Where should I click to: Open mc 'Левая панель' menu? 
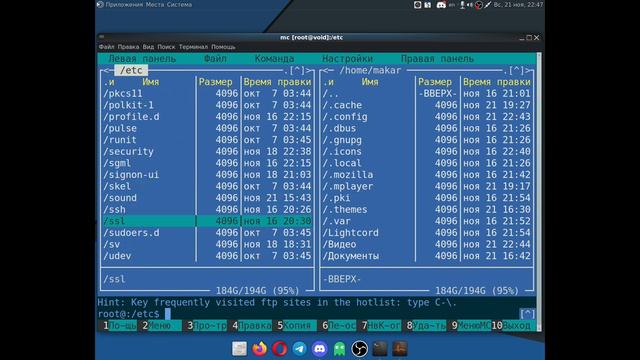click(x=142, y=59)
